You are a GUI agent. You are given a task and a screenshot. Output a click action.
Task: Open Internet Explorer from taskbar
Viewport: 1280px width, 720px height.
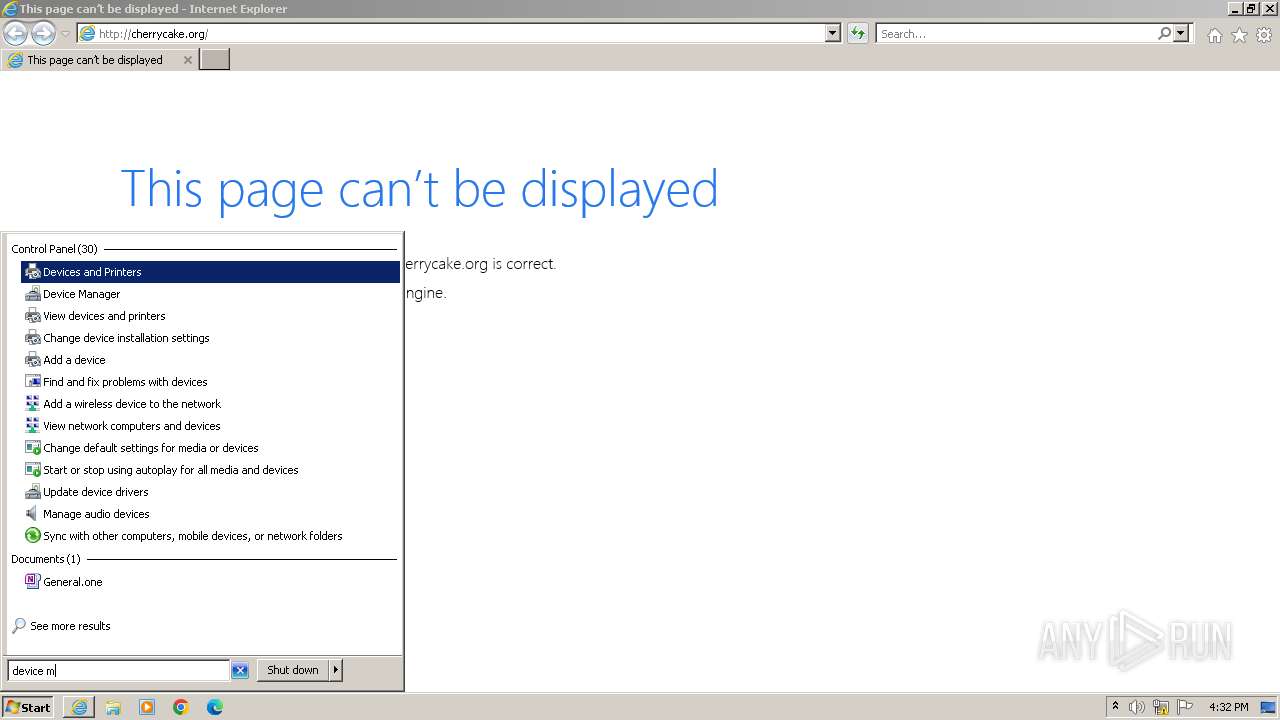(79, 707)
